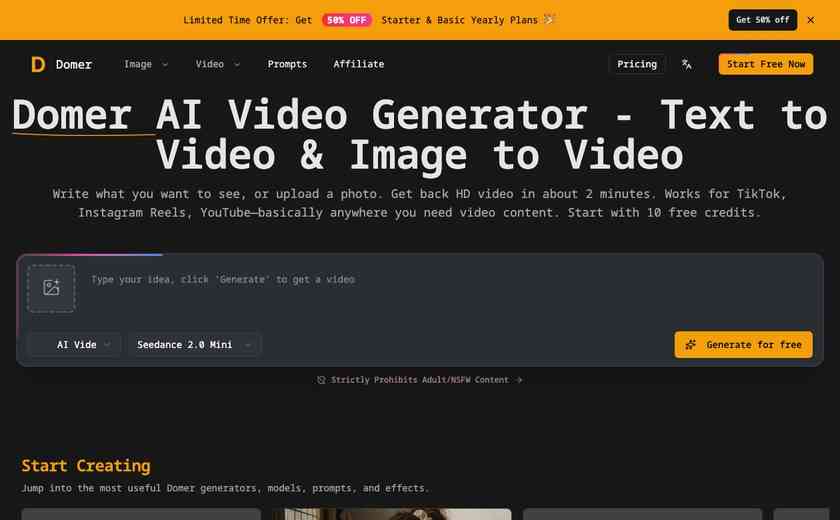Open the Pricing page

click(636, 64)
